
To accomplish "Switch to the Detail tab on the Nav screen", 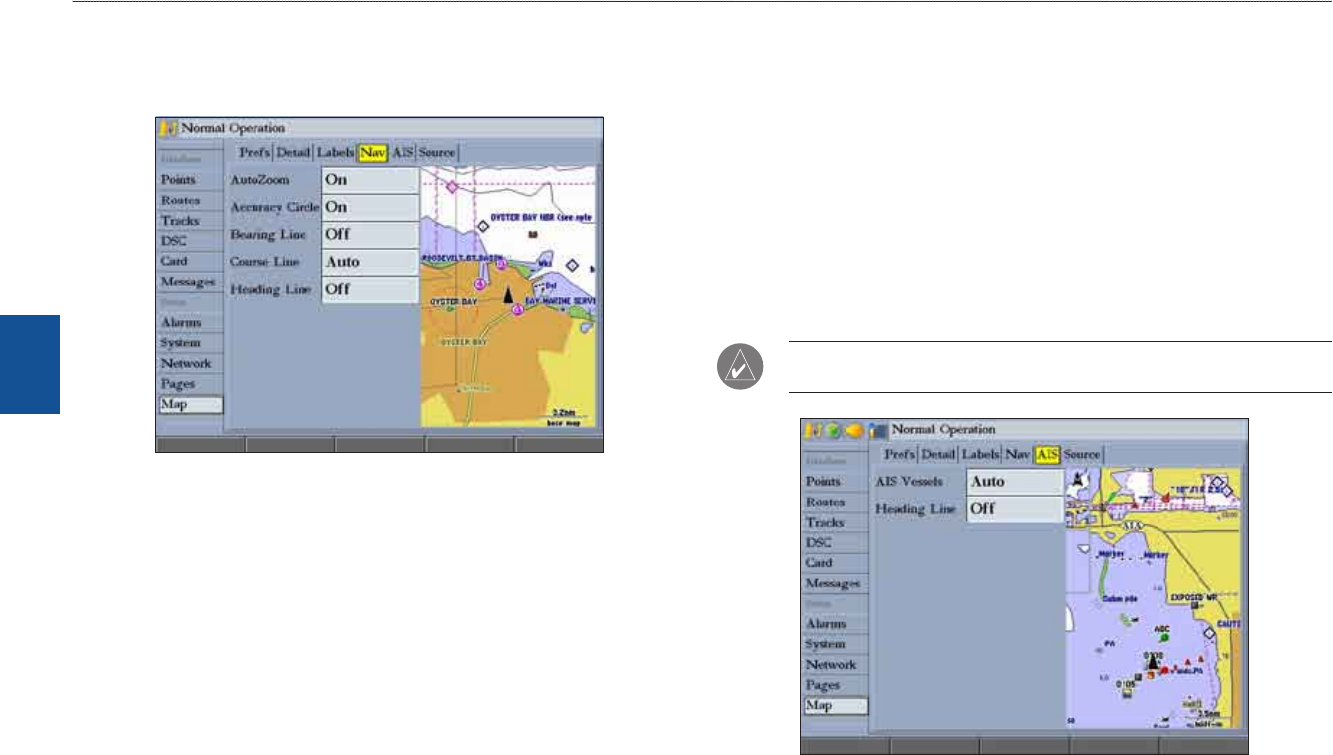I will (294, 153).
